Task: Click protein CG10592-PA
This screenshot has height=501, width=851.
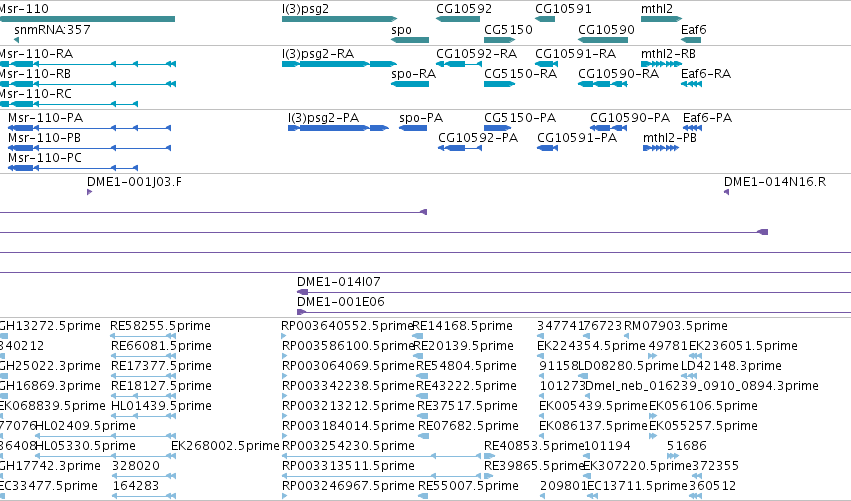Action: point(478,138)
